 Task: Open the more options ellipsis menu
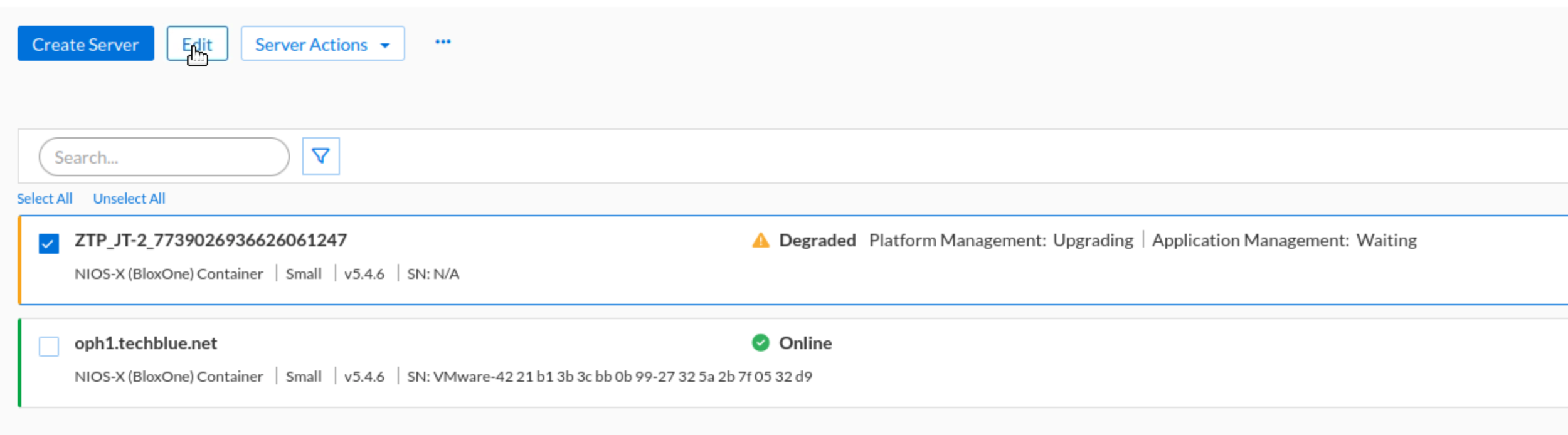pyautogui.click(x=443, y=42)
